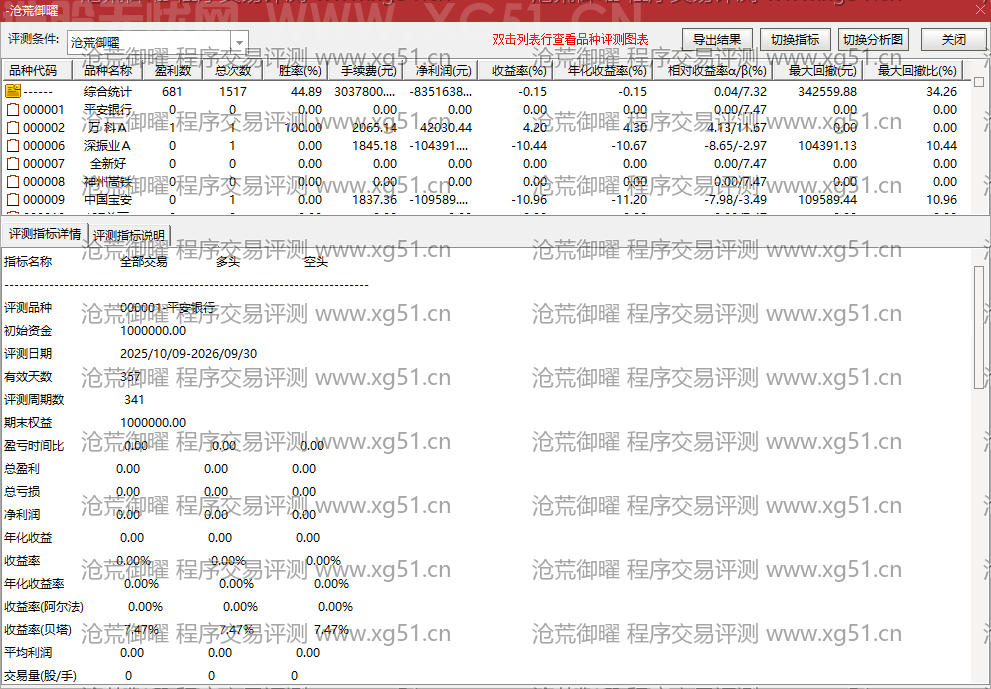The height and width of the screenshot is (689, 991).
Task: Sort by the 手续费(元) column header
Action: tap(366, 70)
